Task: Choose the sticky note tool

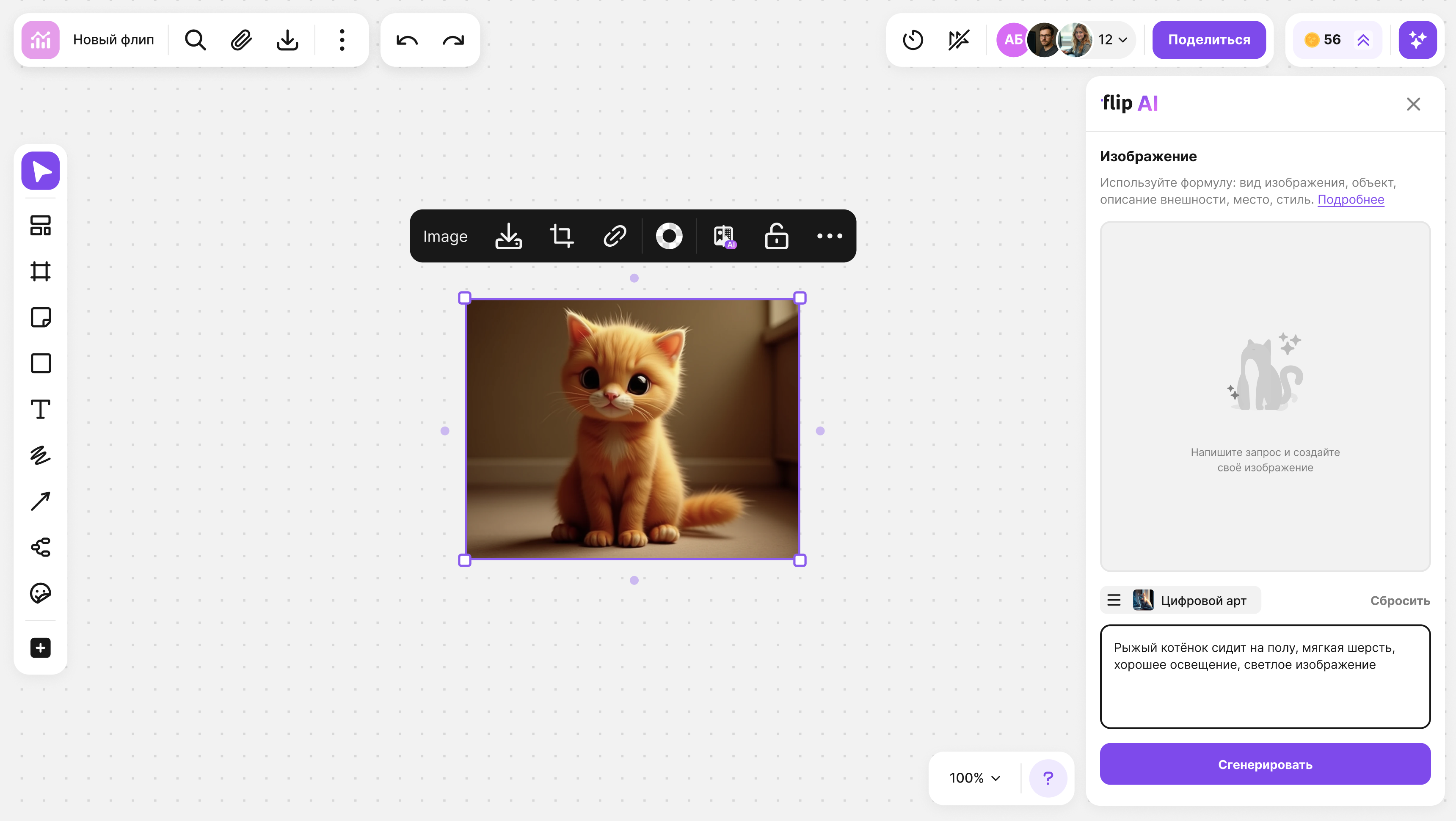Action: tap(41, 317)
